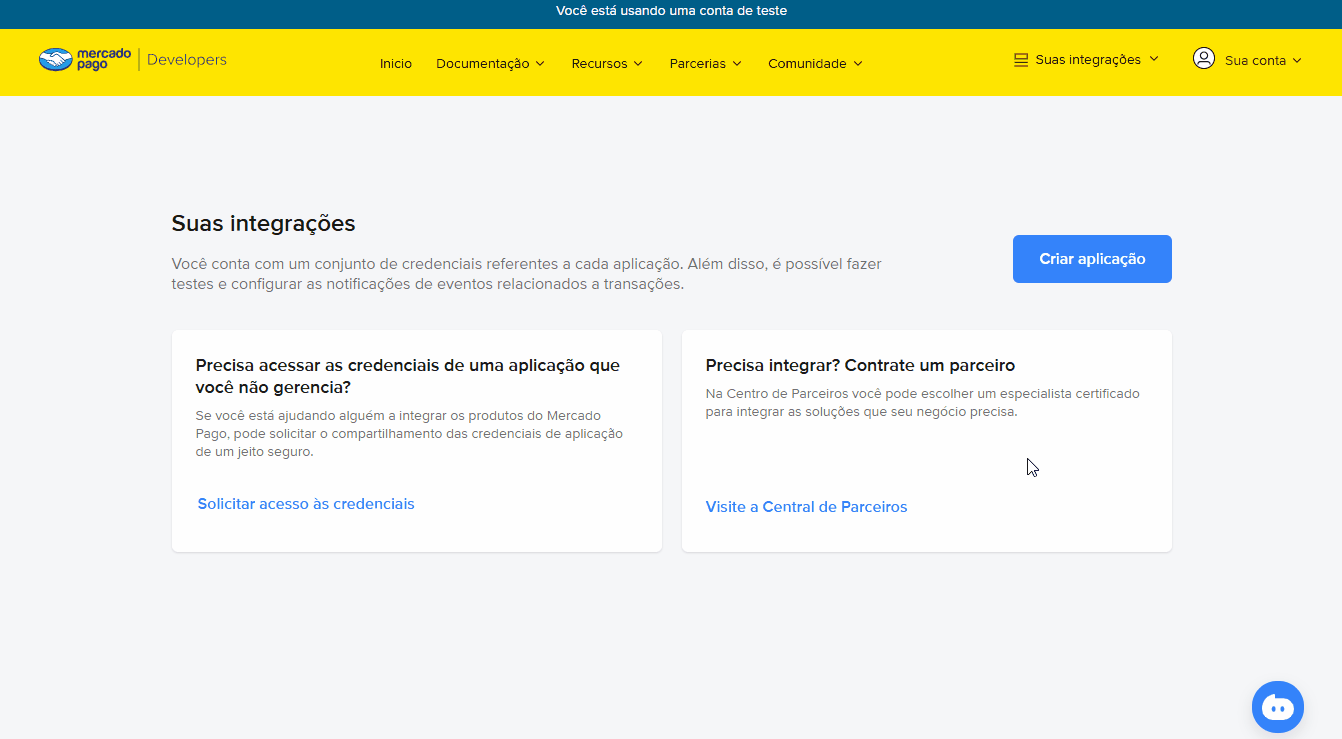
Task: Expand the chevron next to Comunidade
Action: pyautogui.click(x=857, y=63)
